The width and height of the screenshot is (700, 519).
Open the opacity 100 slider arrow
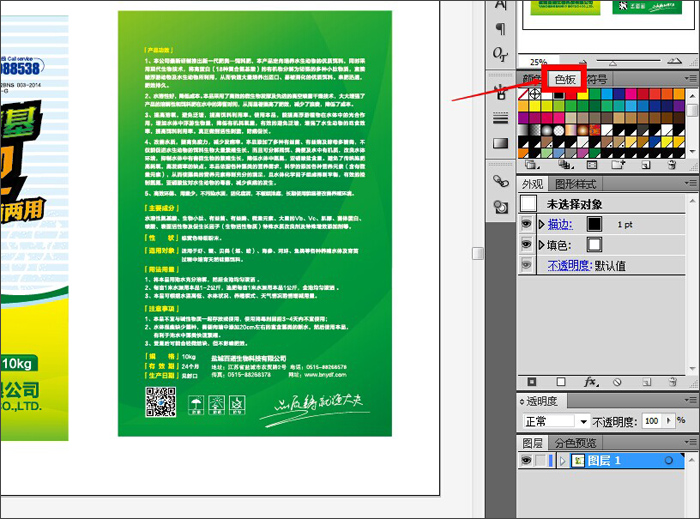click(x=668, y=420)
